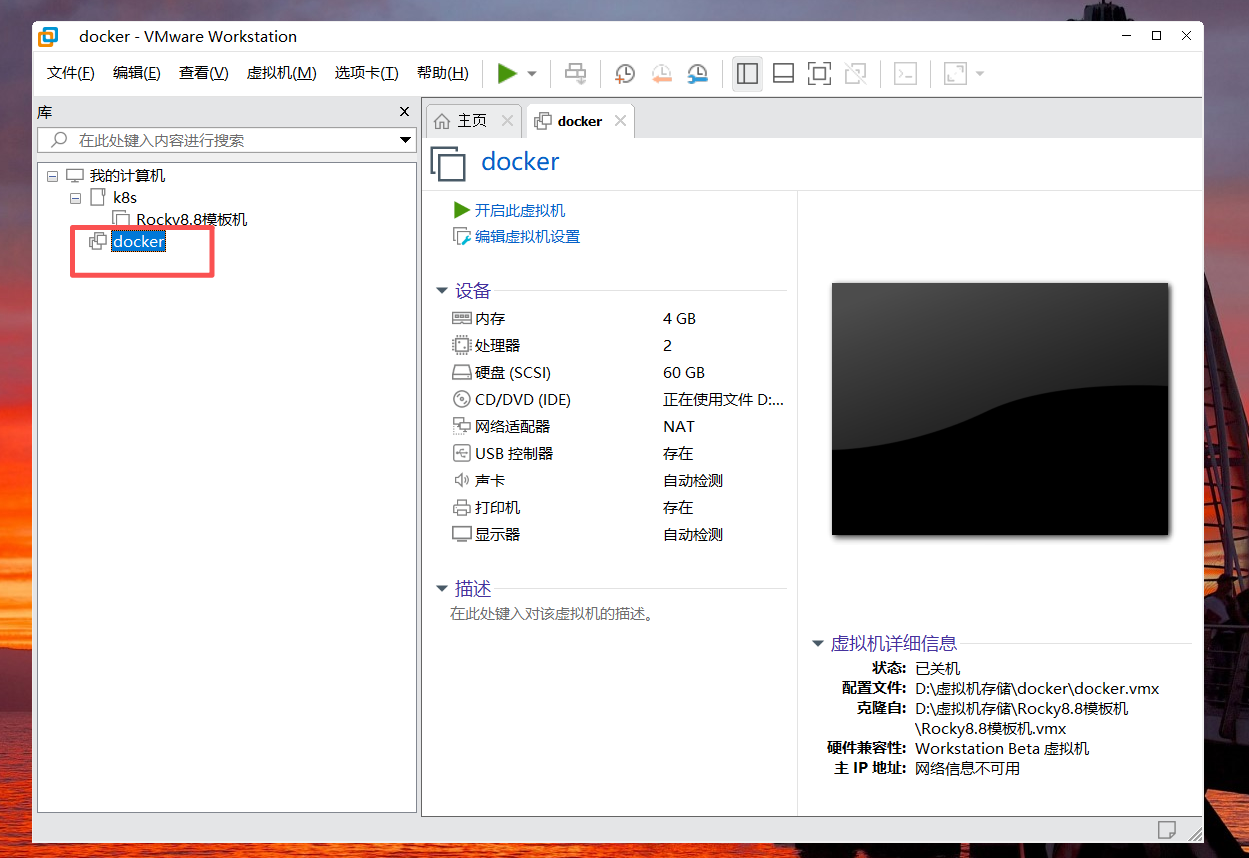Click the 已关机 status value
The height and width of the screenshot is (858, 1249).
click(937, 669)
